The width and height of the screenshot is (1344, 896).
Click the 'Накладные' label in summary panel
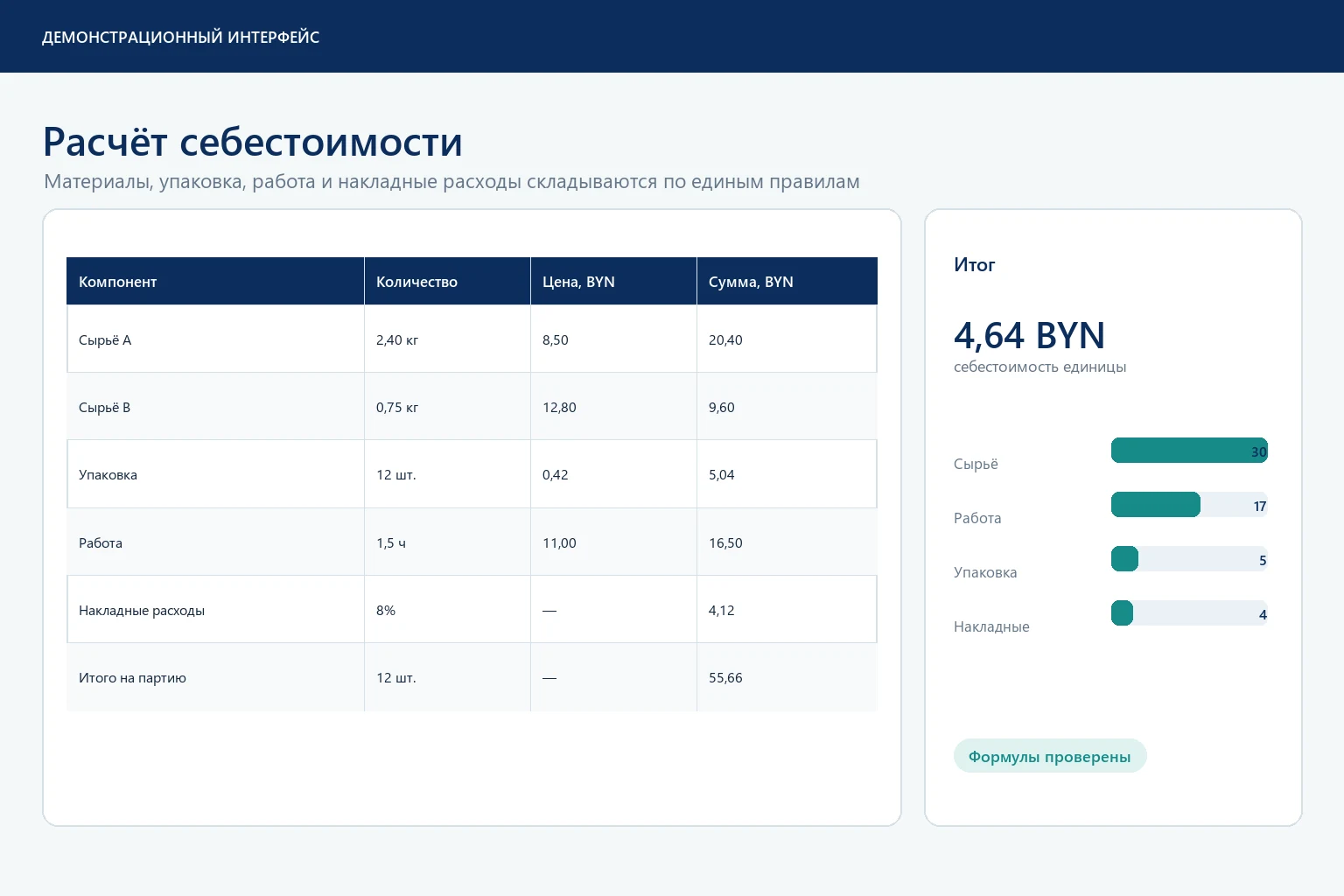(x=991, y=626)
